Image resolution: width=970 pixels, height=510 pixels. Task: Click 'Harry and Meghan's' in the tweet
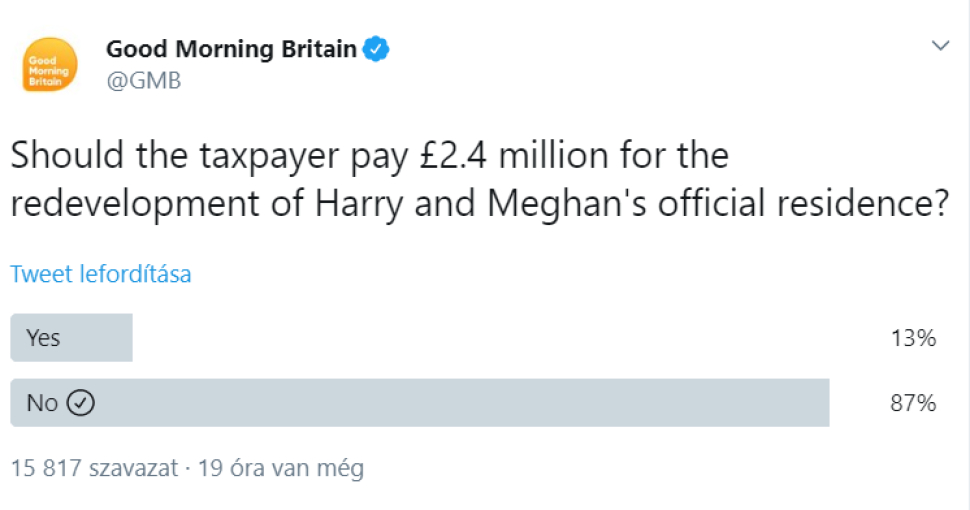480,204
